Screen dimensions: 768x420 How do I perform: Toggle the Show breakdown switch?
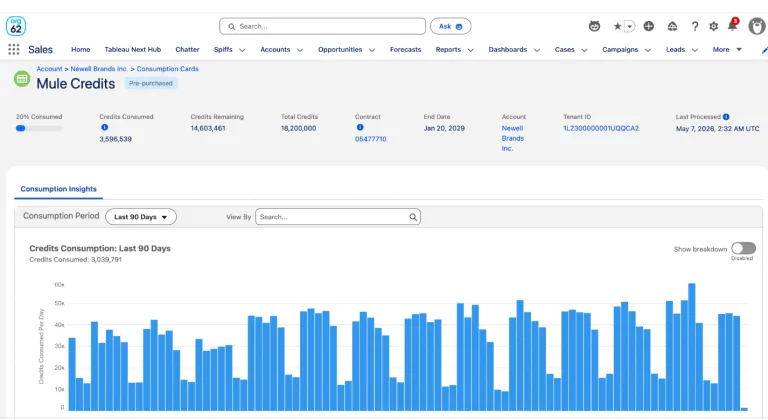744,248
